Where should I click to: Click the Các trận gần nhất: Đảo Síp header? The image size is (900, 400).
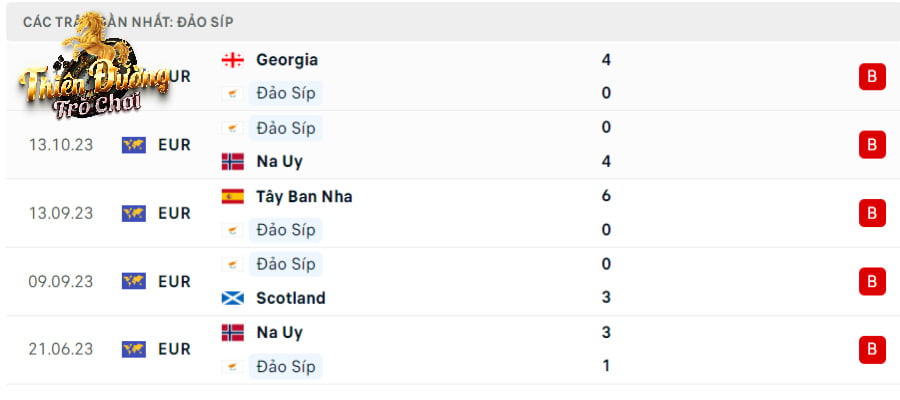pos(128,22)
